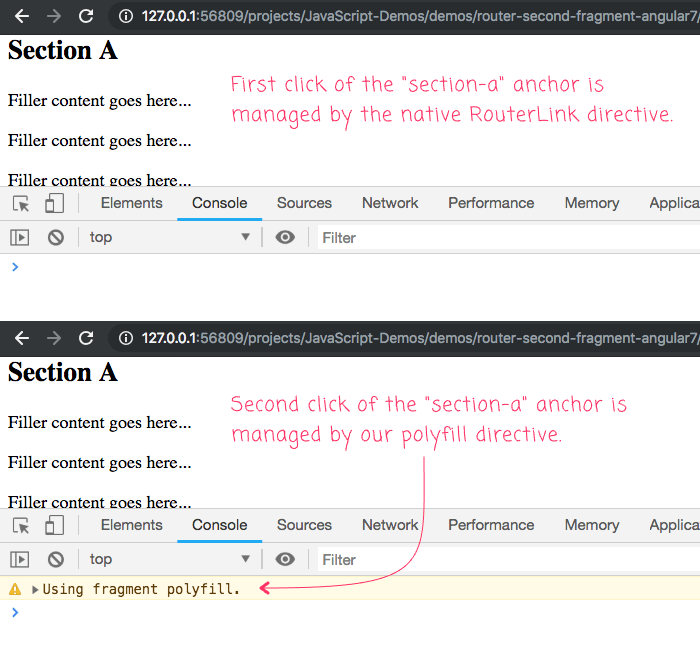Screen dimensions: 700x665
Task: Open the top context dropdown in top DevTools
Action: (x=170, y=237)
